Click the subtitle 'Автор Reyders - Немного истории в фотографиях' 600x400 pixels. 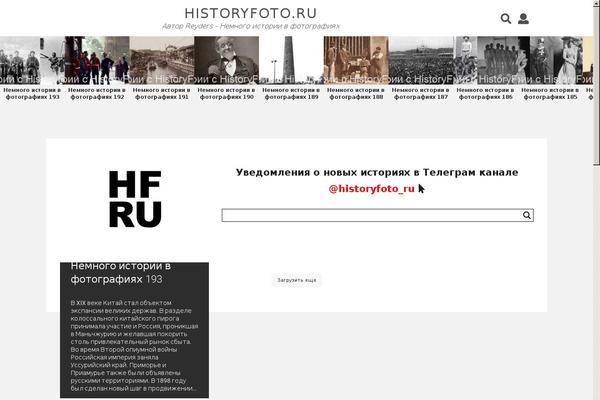pos(251,26)
